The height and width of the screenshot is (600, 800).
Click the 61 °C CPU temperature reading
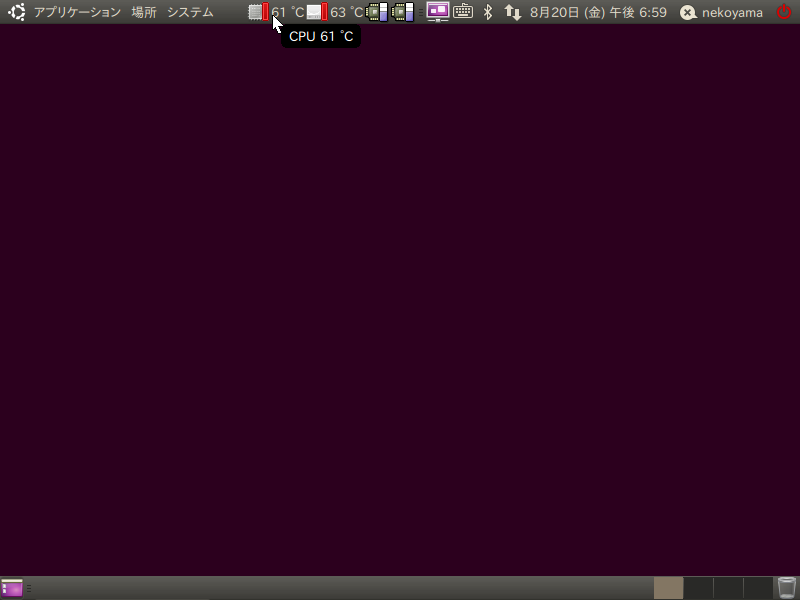pyautogui.click(x=288, y=12)
